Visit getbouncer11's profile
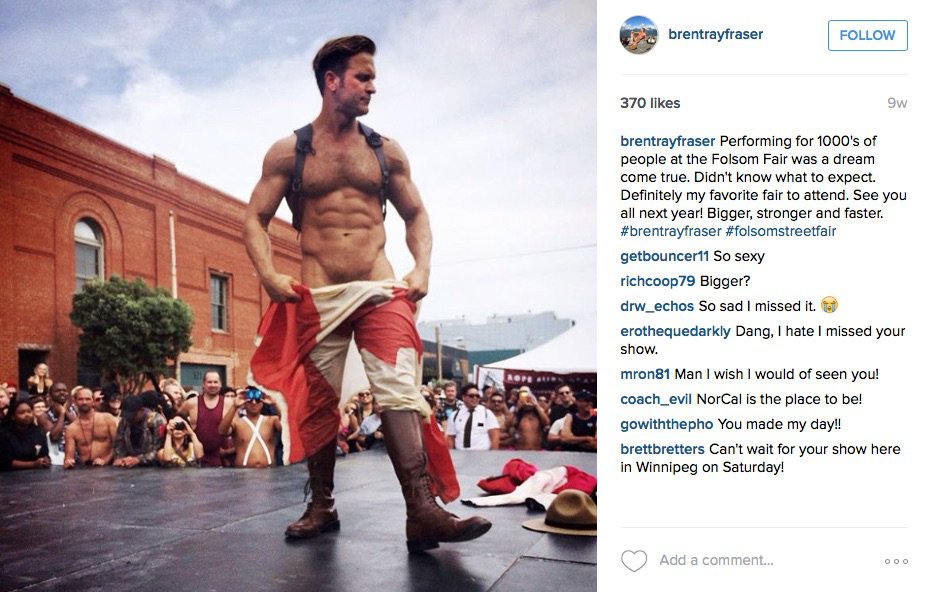Screen dimensions: 932x592 point(665,256)
